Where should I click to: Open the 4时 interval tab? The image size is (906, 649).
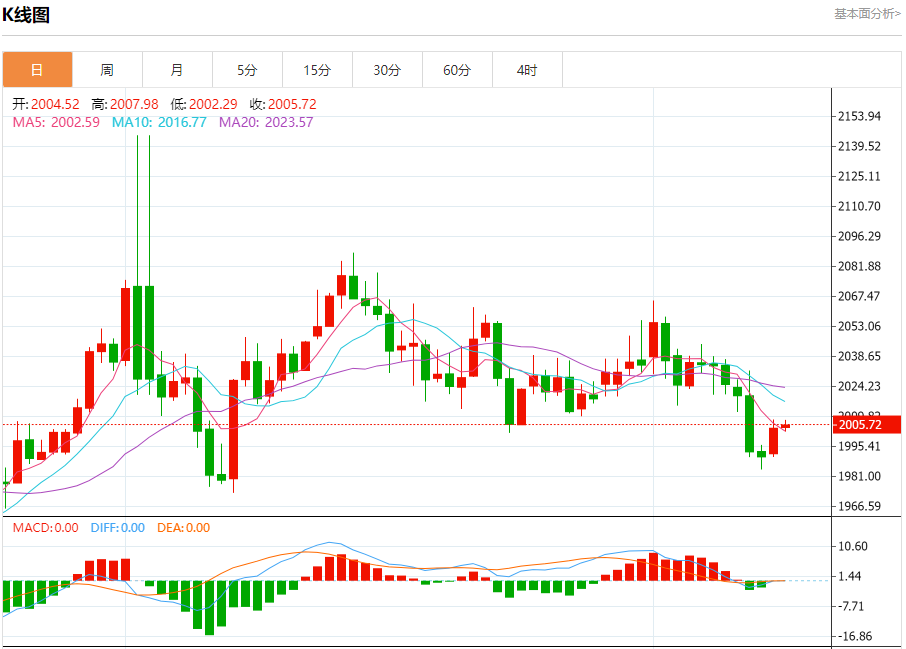(527, 70)
